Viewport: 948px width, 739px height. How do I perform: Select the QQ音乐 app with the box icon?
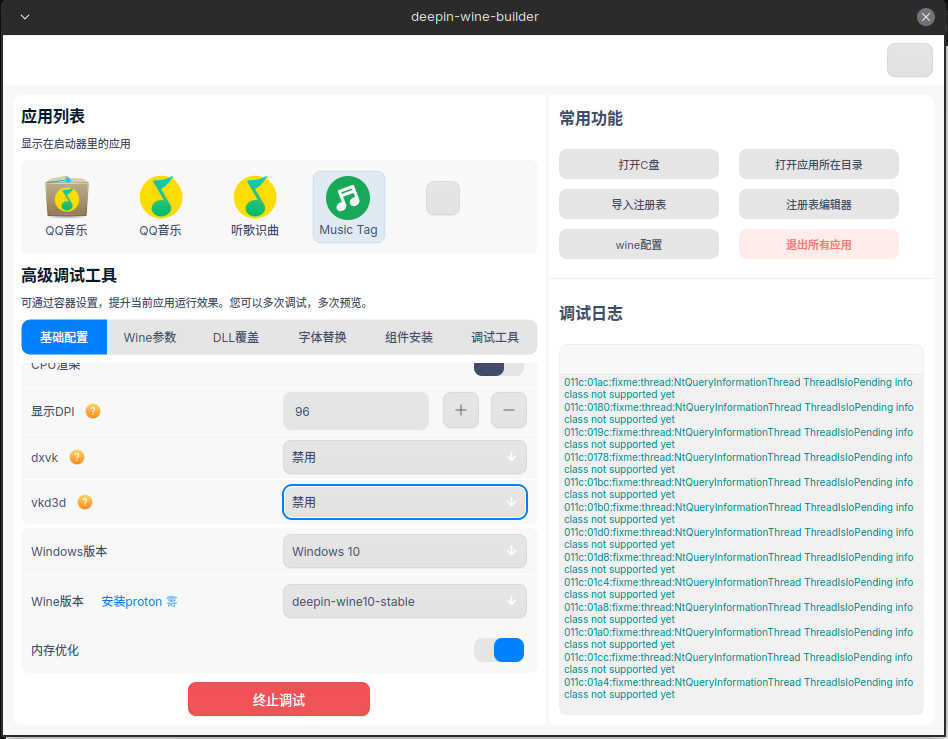[67, 206]
